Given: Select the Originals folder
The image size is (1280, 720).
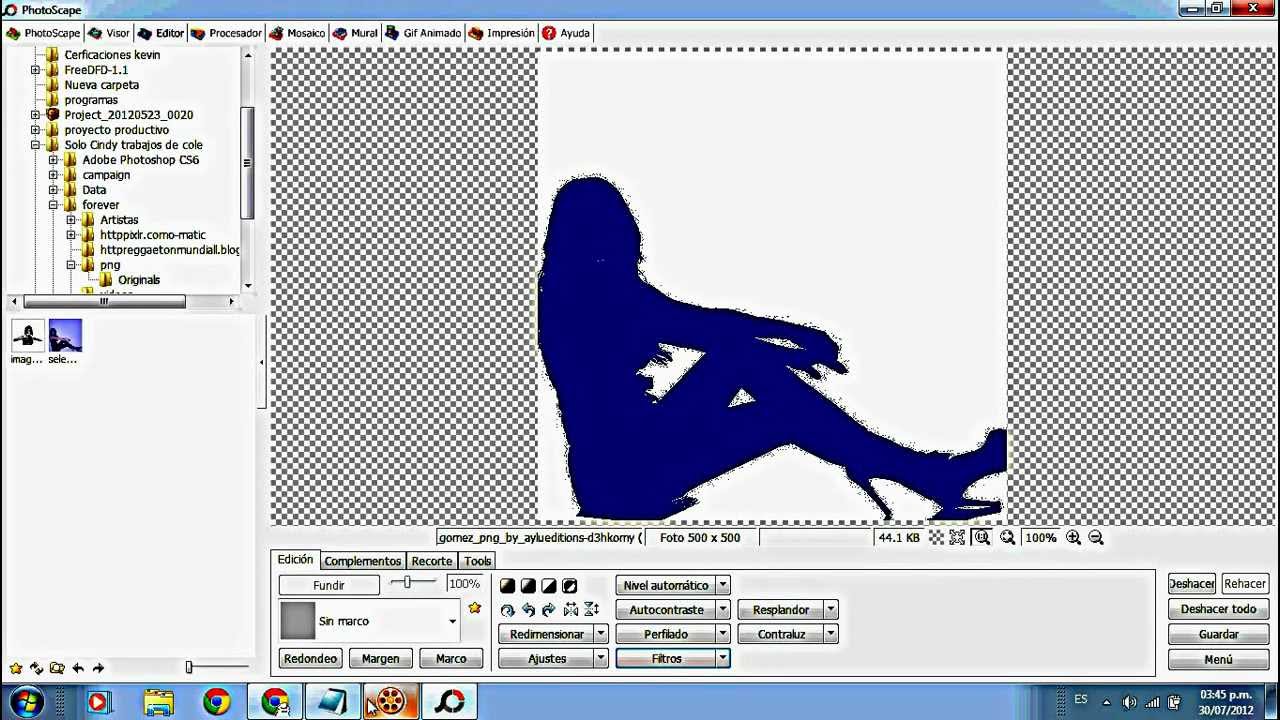Looking at the screenshot, I should (x=138, y=280).
